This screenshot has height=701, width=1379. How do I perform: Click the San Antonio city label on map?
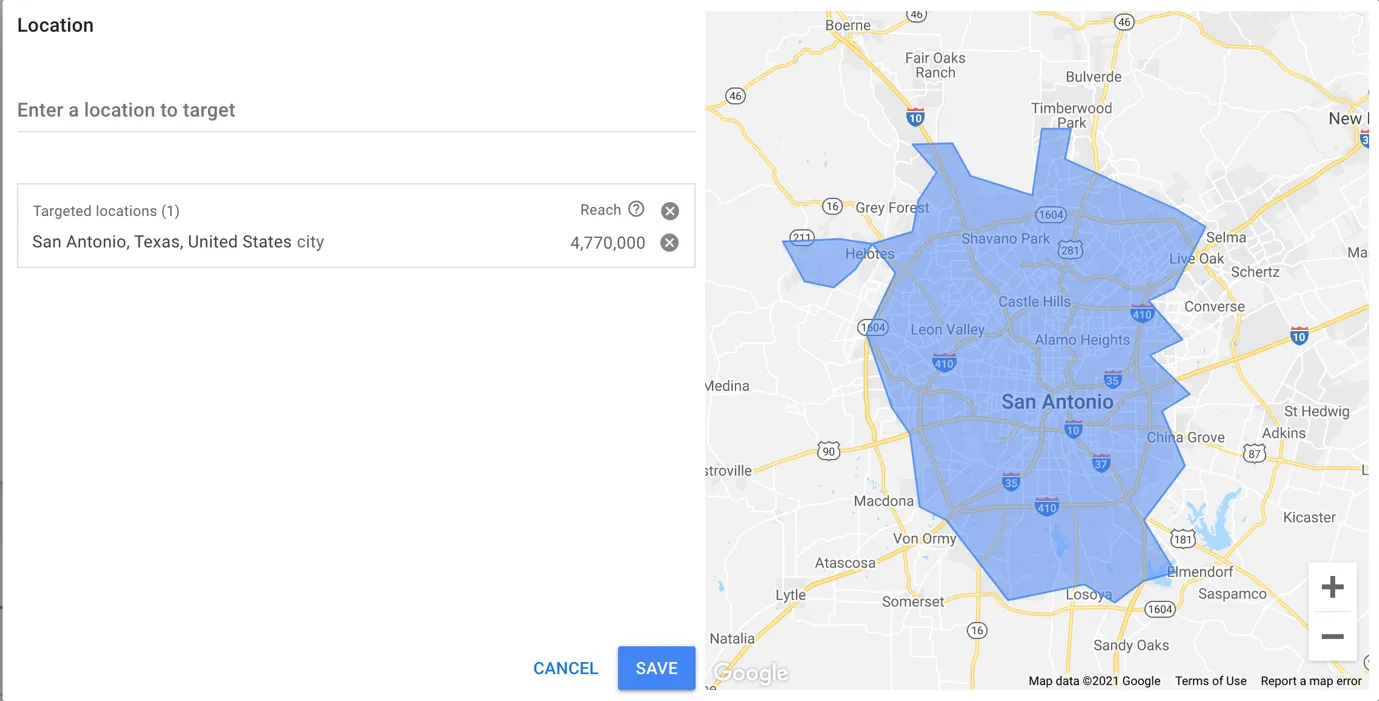[x=1057, y=402]
